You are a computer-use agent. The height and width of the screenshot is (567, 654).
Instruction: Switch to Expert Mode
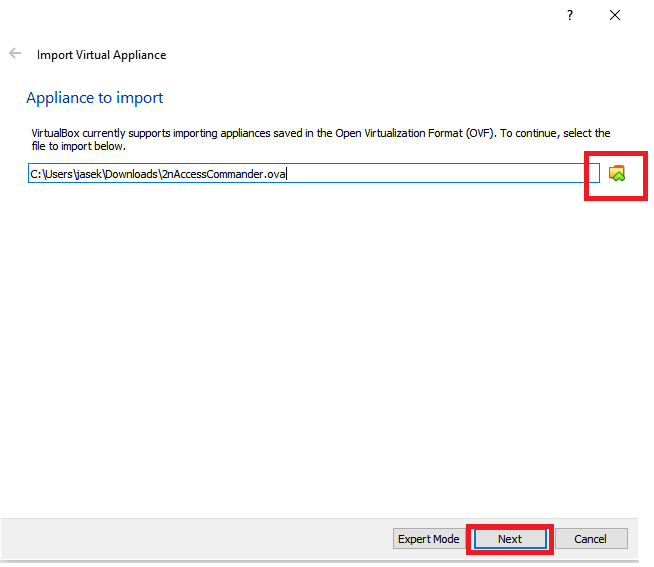click(x=429, y=539)
